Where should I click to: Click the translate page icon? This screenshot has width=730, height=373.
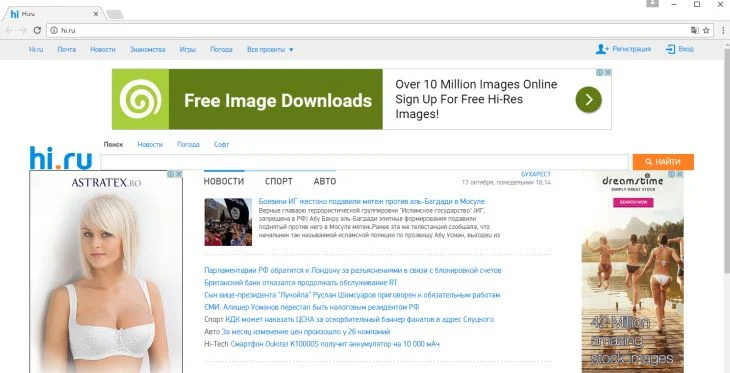(x=695, y=30)
